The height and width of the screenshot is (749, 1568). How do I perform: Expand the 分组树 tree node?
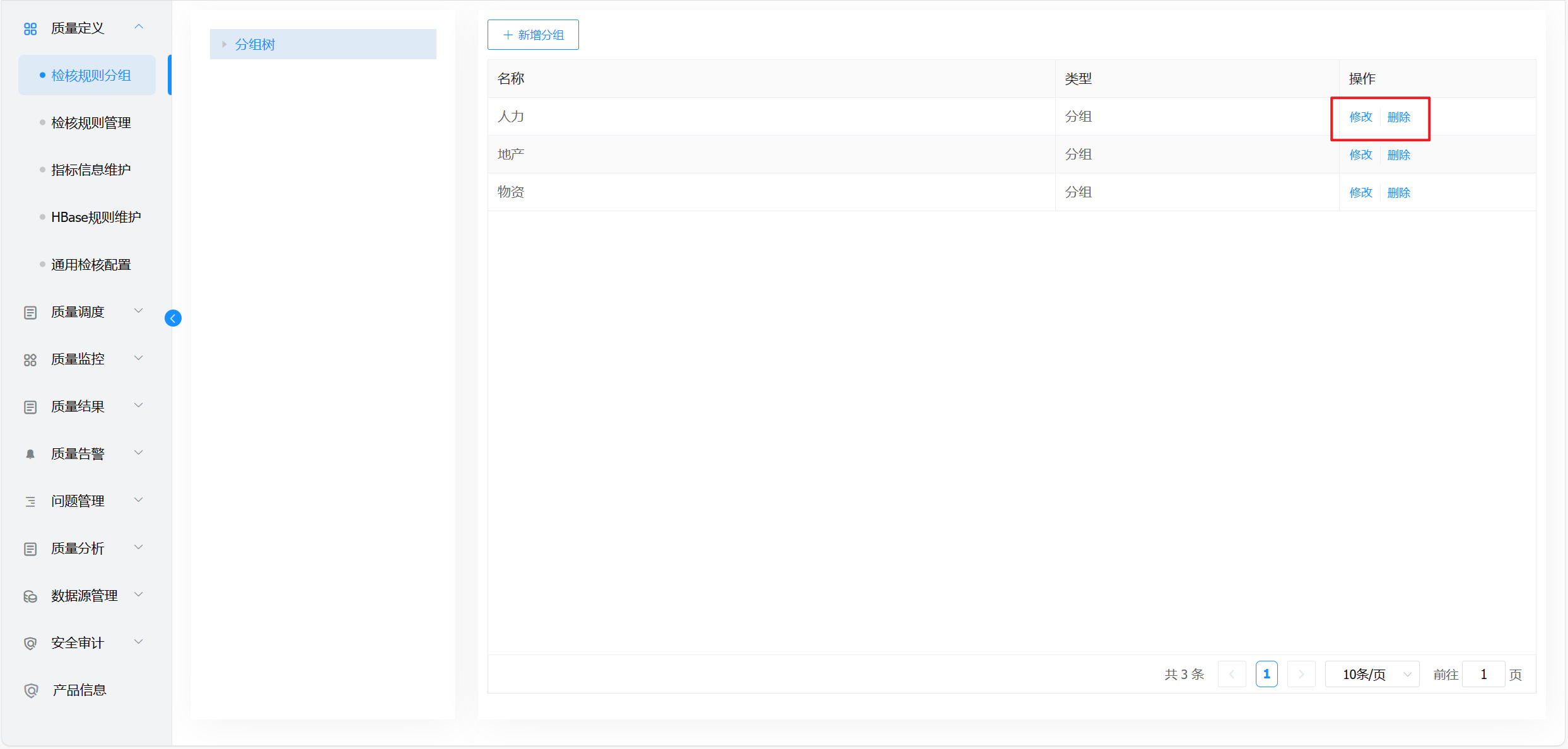[224, 44]
